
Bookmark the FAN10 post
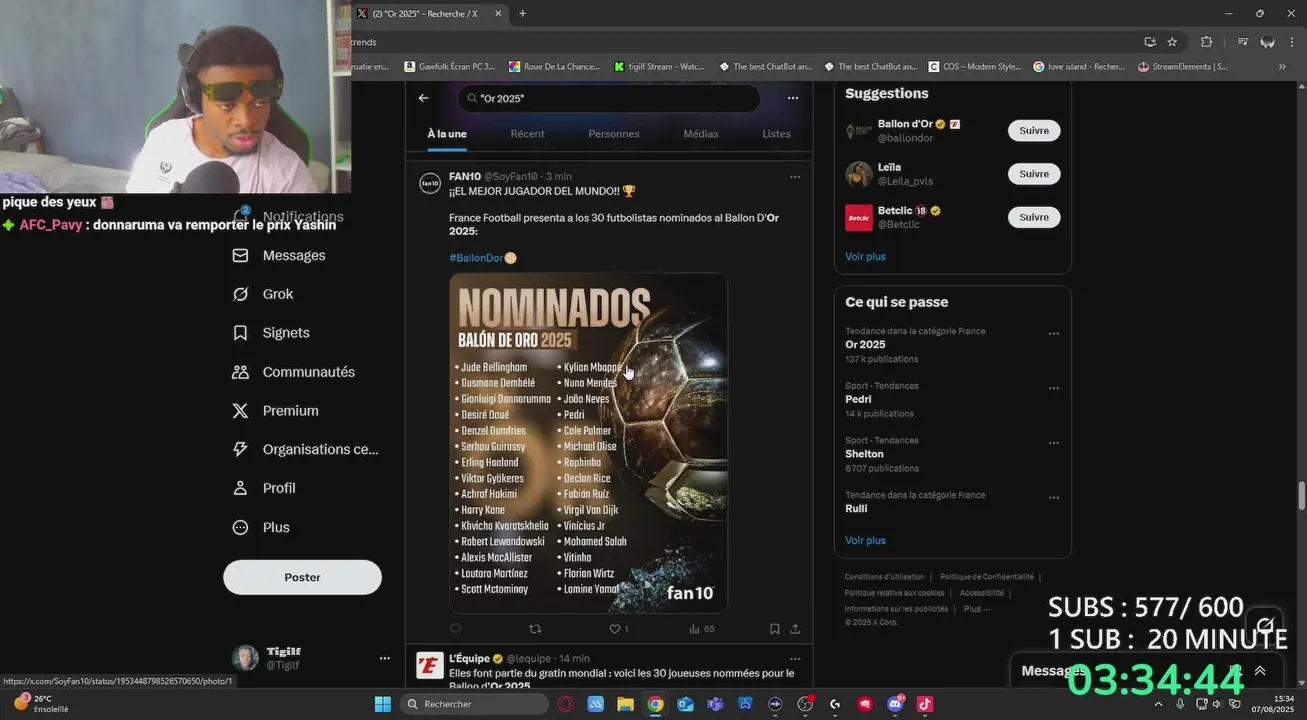click(x=774, y=629)
